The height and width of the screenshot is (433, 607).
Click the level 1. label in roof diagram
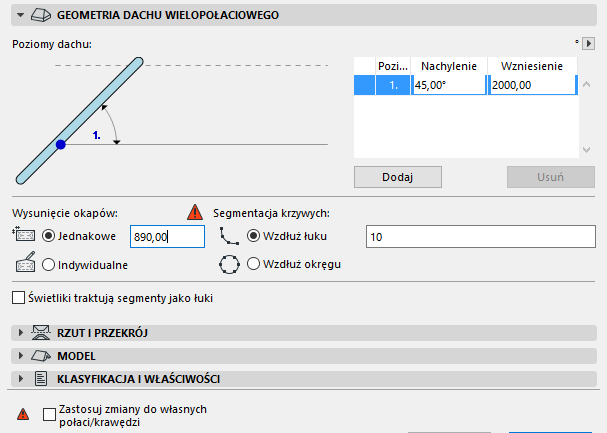pos(97,135)
